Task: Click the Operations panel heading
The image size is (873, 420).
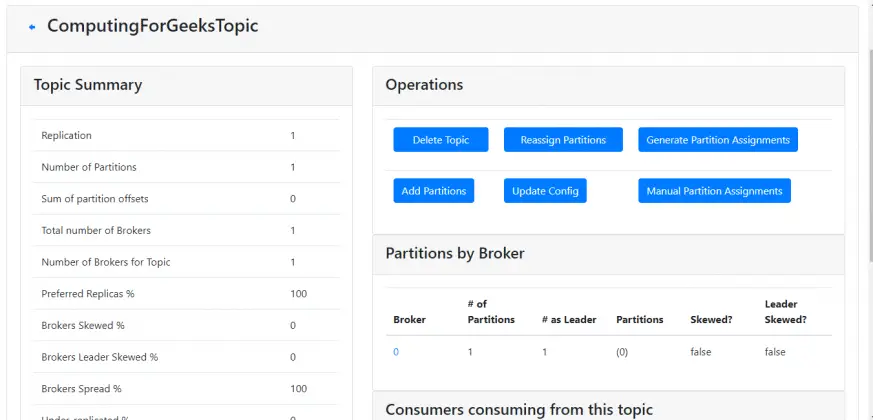Action: tap(424, 85)
